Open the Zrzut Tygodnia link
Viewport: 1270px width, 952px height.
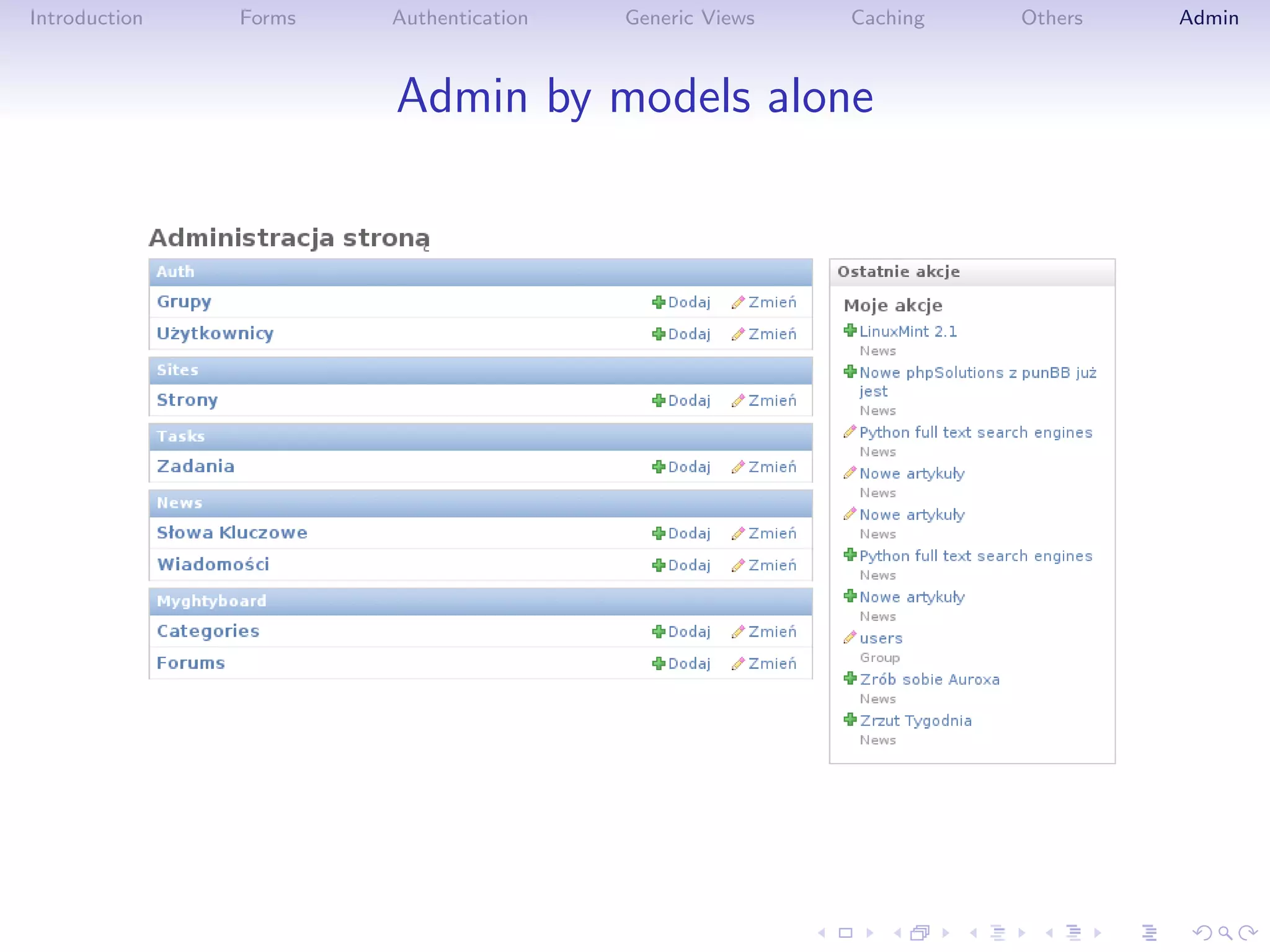[915, 721]
